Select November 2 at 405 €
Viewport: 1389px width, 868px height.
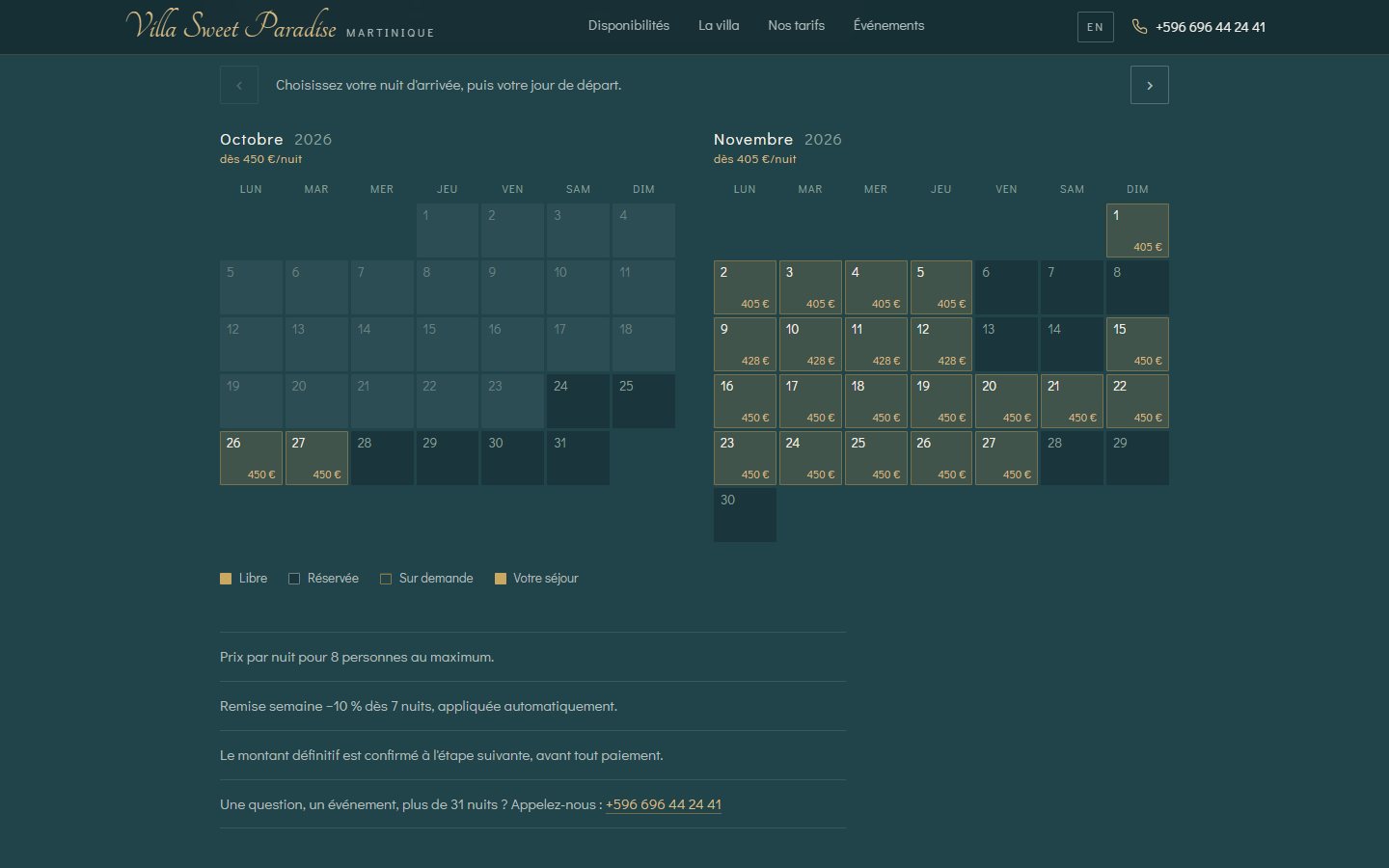coord(745,287)
